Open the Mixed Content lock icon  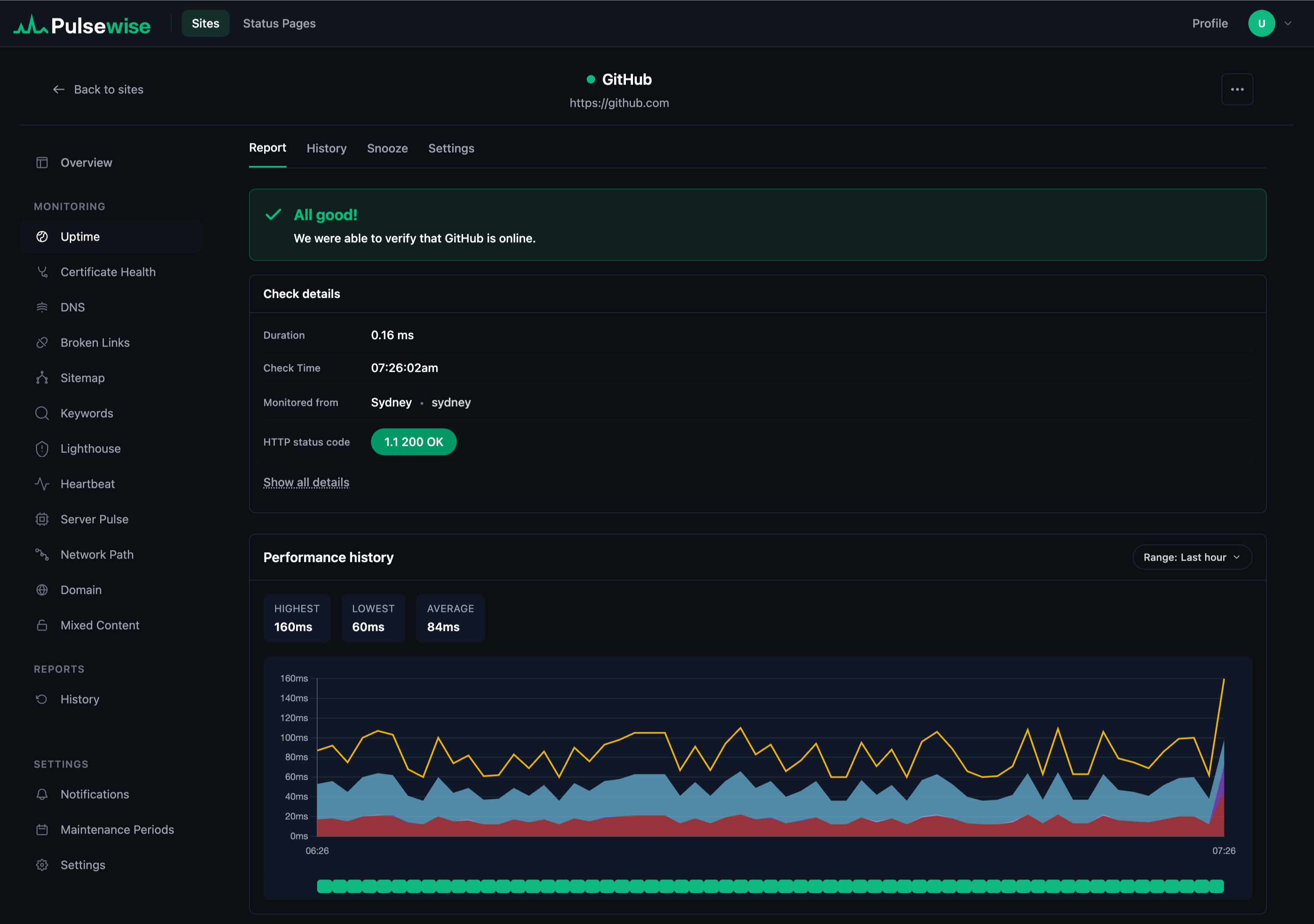[x=42, y=625]
